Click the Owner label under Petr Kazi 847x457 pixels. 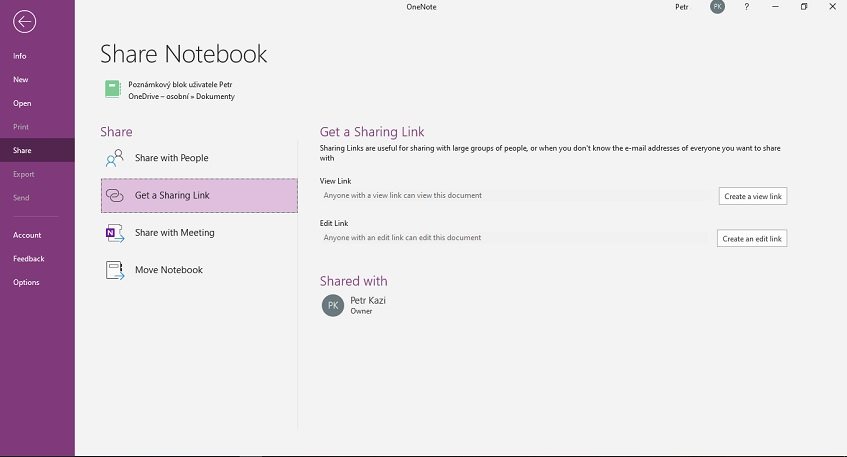361,311
